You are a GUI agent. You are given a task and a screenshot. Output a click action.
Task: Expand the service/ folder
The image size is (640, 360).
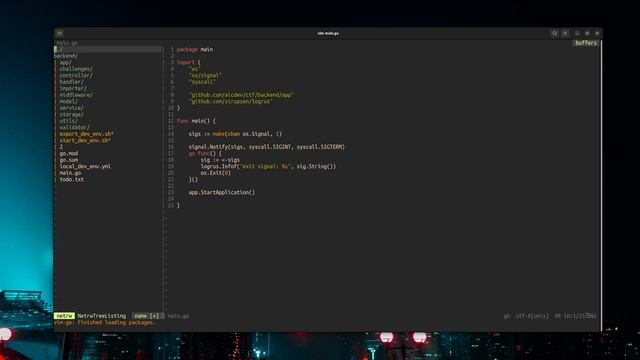(x=71, y=108)
